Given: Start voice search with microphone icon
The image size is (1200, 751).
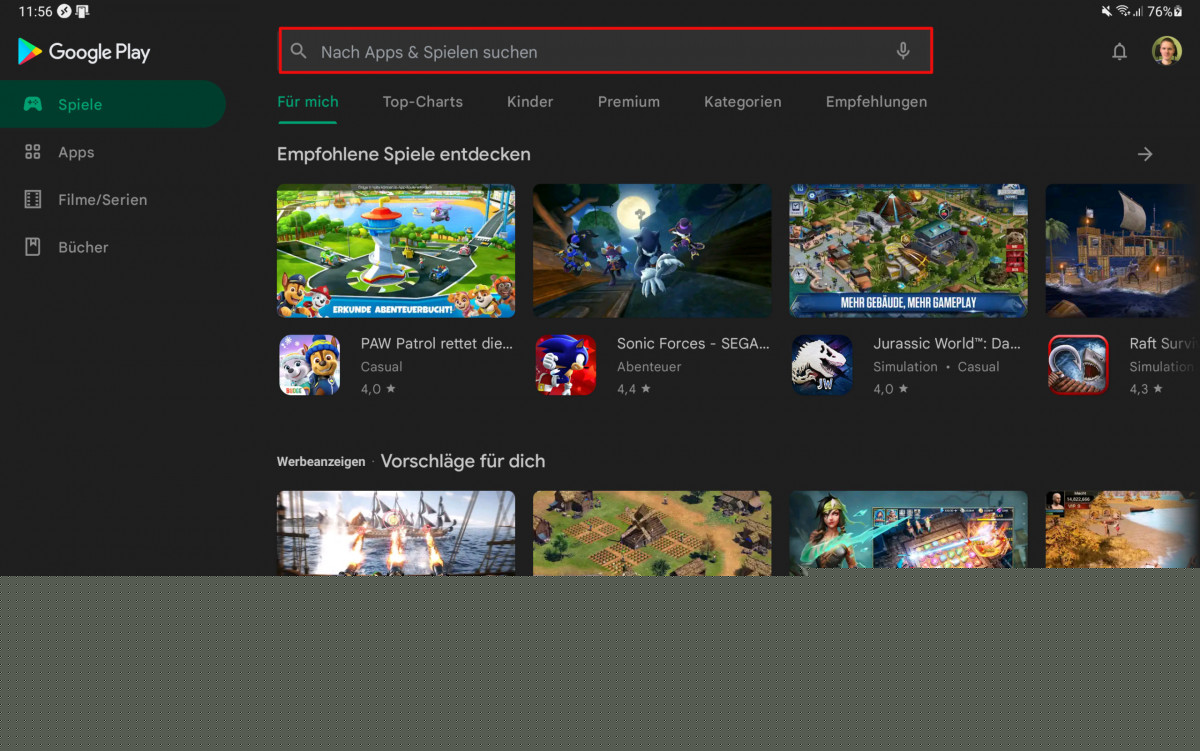Looking at the screenshot, I should [903, 51].
